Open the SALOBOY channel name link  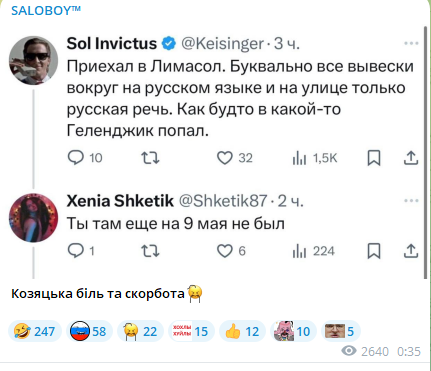click(x=46, y=11)
